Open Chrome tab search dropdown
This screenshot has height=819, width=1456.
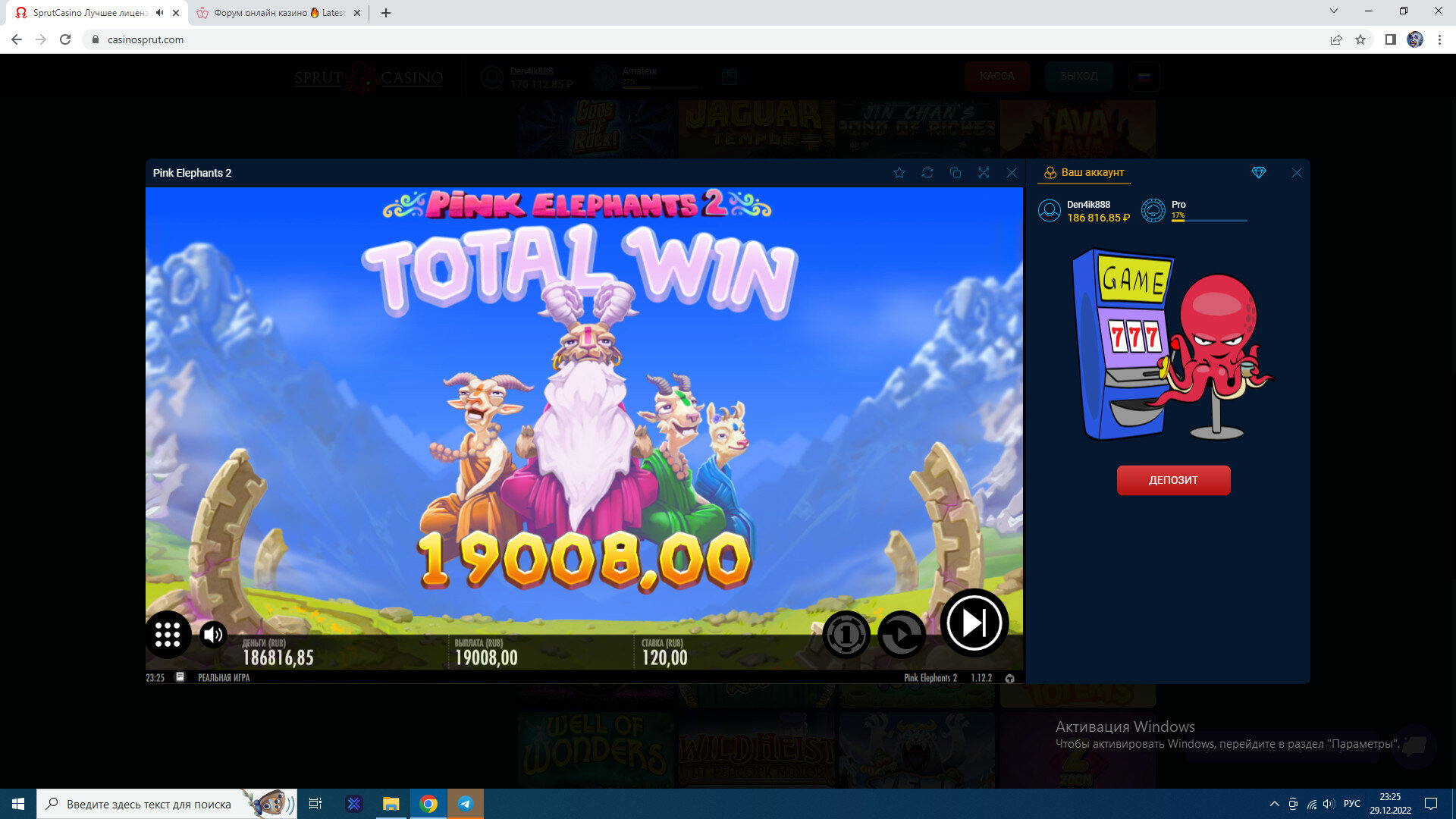pyautogui.click(x=1334, y=11)
